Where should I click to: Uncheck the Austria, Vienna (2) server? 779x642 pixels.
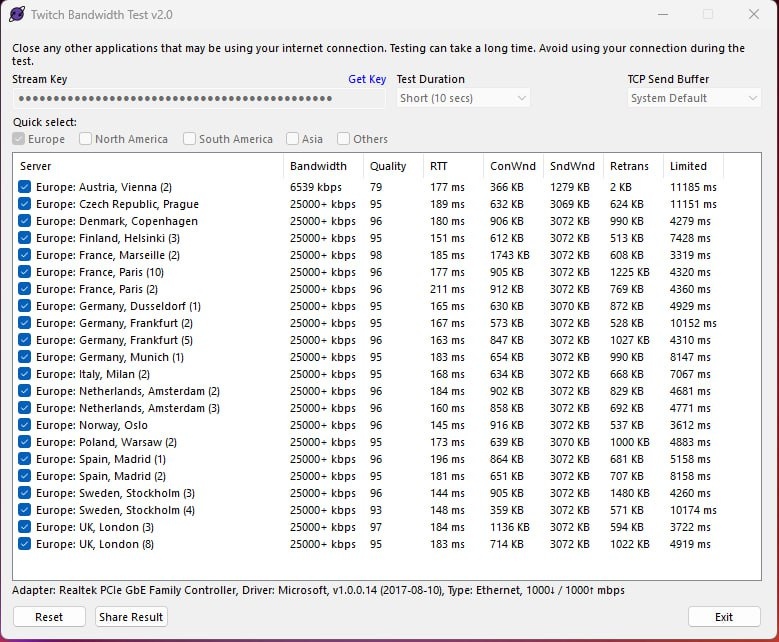(x=24, y=187)
